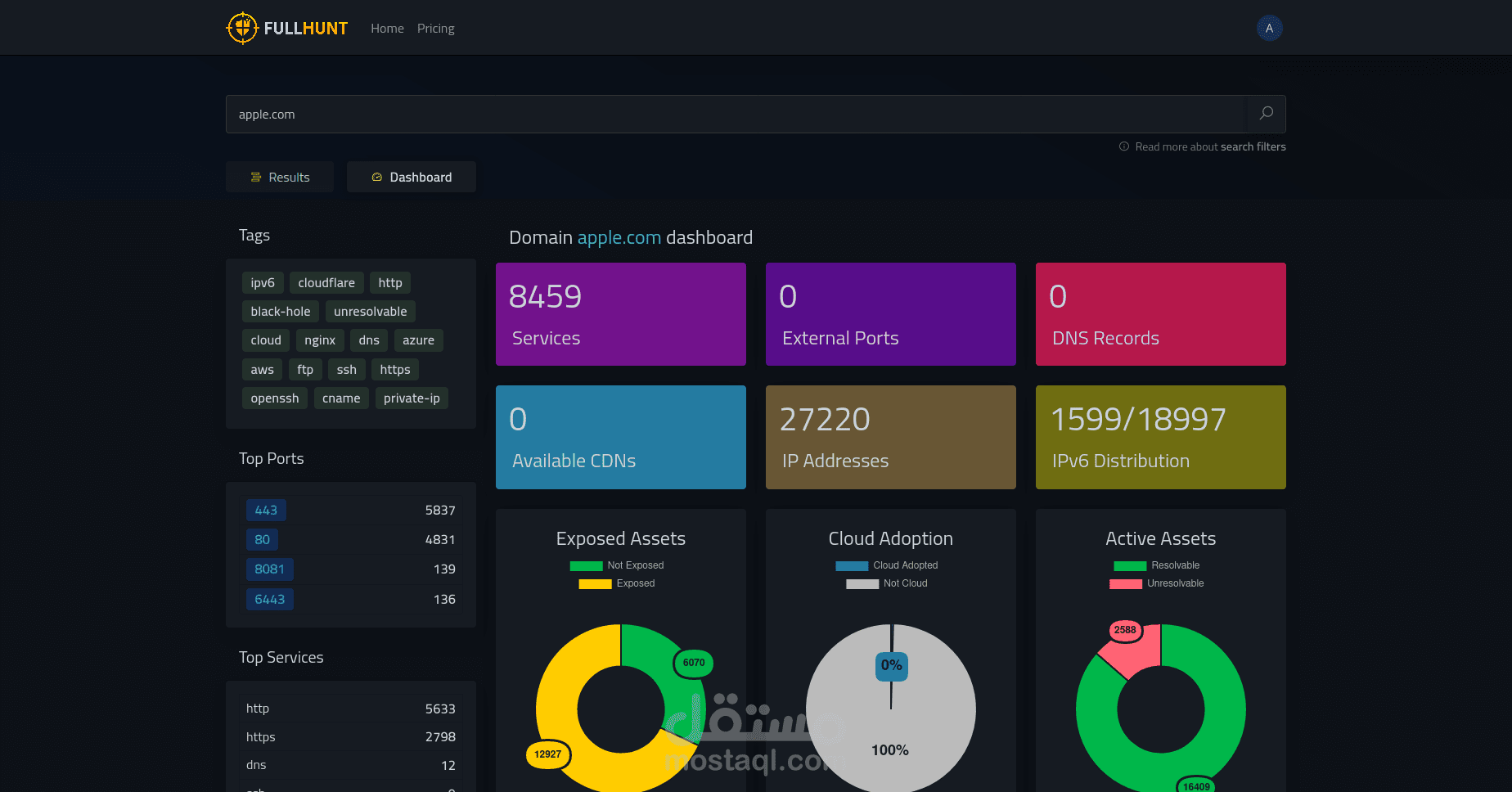Click the FullHunt logo icon
The width and height of the screenshot is (1512, 792).
[x=242, y=28]
